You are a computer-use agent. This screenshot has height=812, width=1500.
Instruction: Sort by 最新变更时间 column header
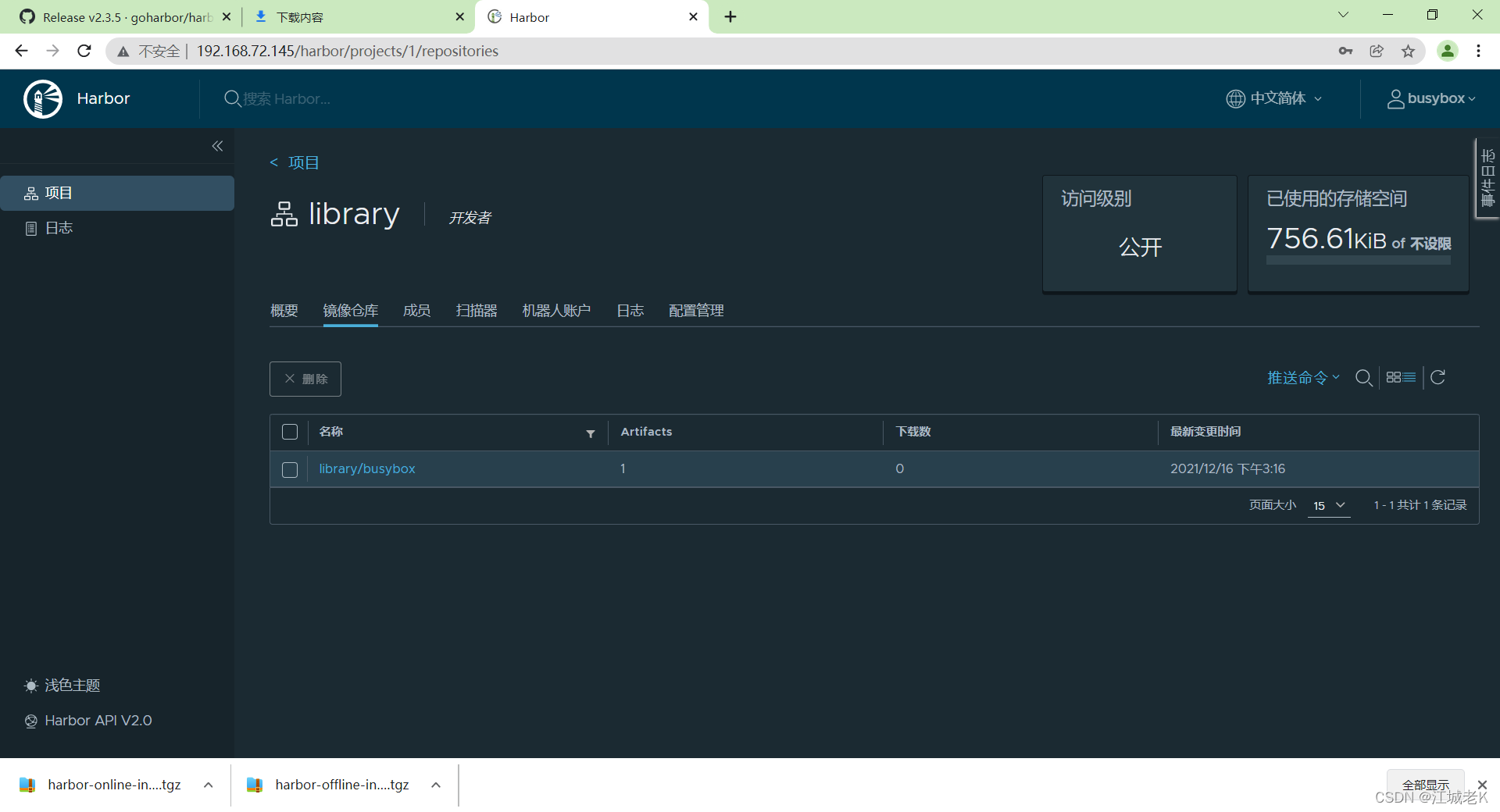(x=1205, y=432)
